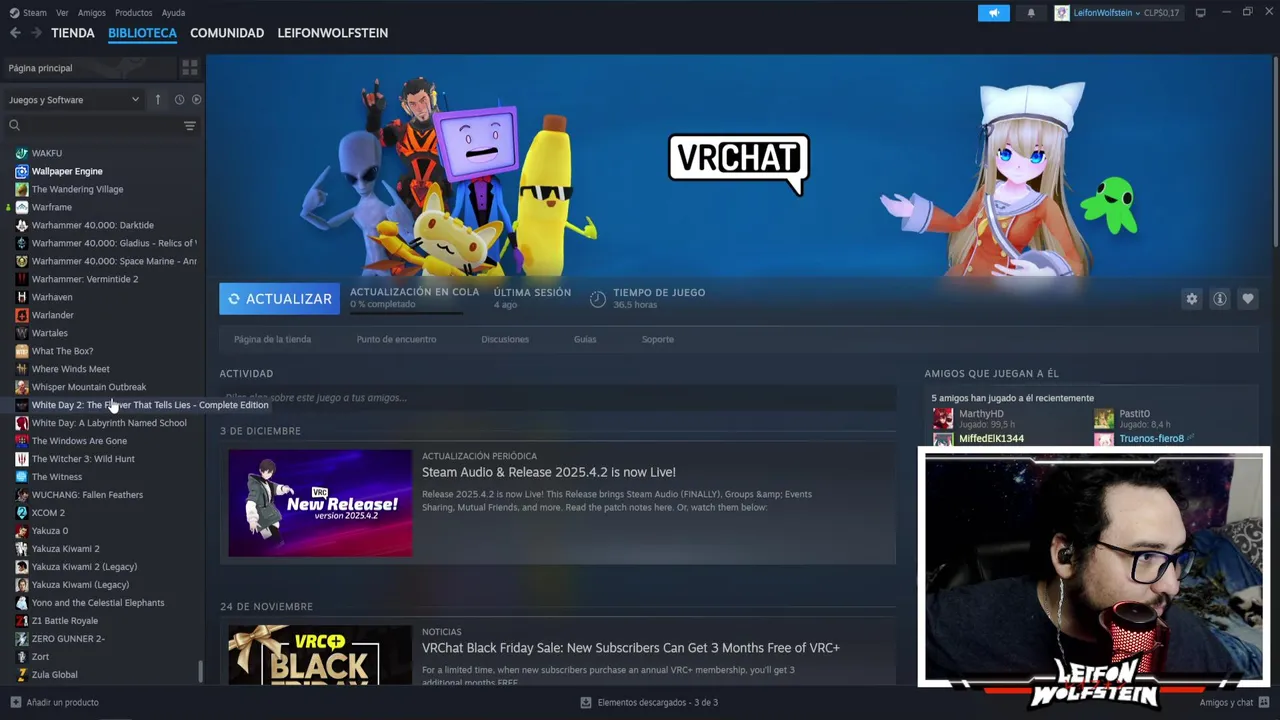Open the Steam announcements megaphone
Image resolution: width=1280 pixels, height=720 pixels.
(x=993, y=13)
